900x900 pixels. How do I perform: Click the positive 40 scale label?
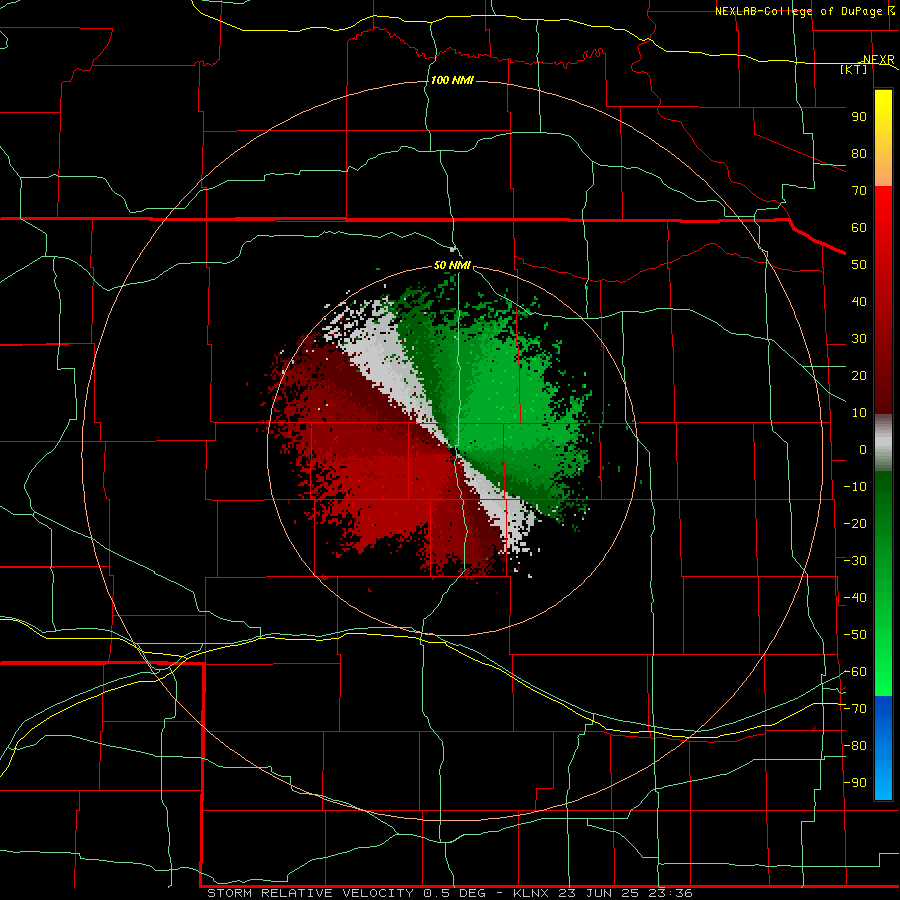click(859, 301)
